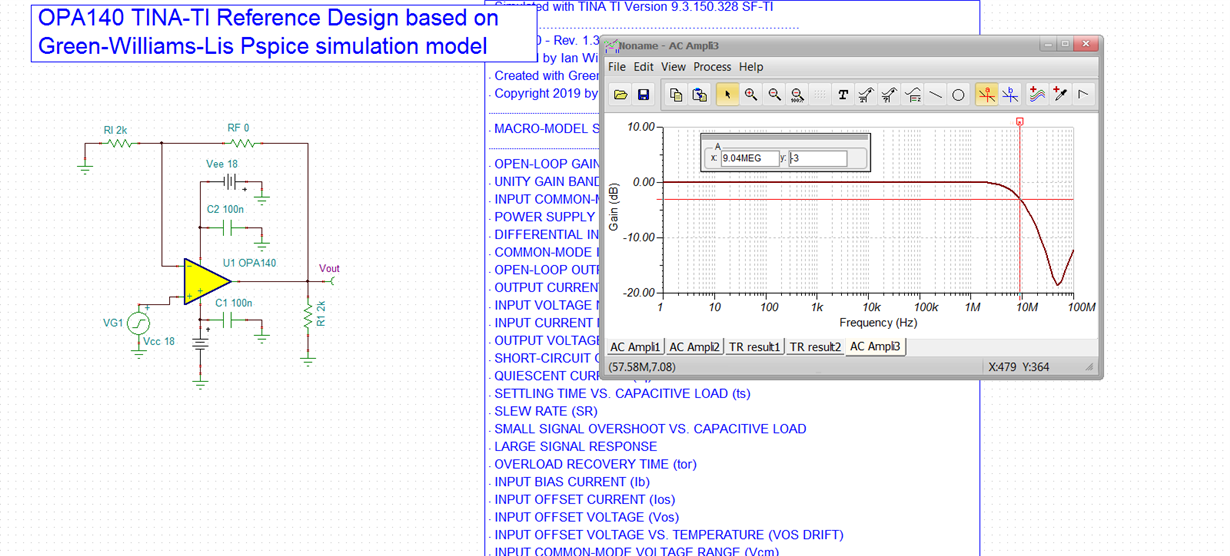Screen dimensions: 1230x556
Task: Click the first auto label curve icon
Action: (866, 95)
